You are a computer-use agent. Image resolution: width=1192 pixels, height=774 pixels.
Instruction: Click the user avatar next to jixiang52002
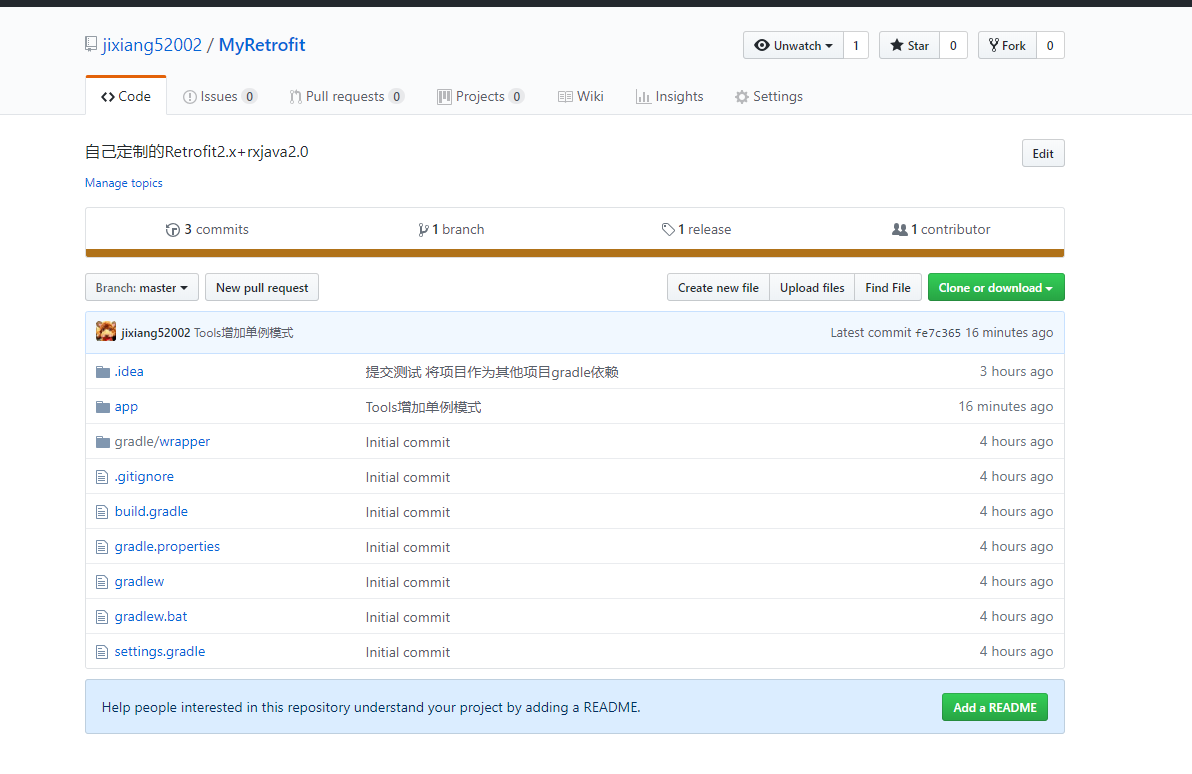pyautogui.click(x=106, y=331)
